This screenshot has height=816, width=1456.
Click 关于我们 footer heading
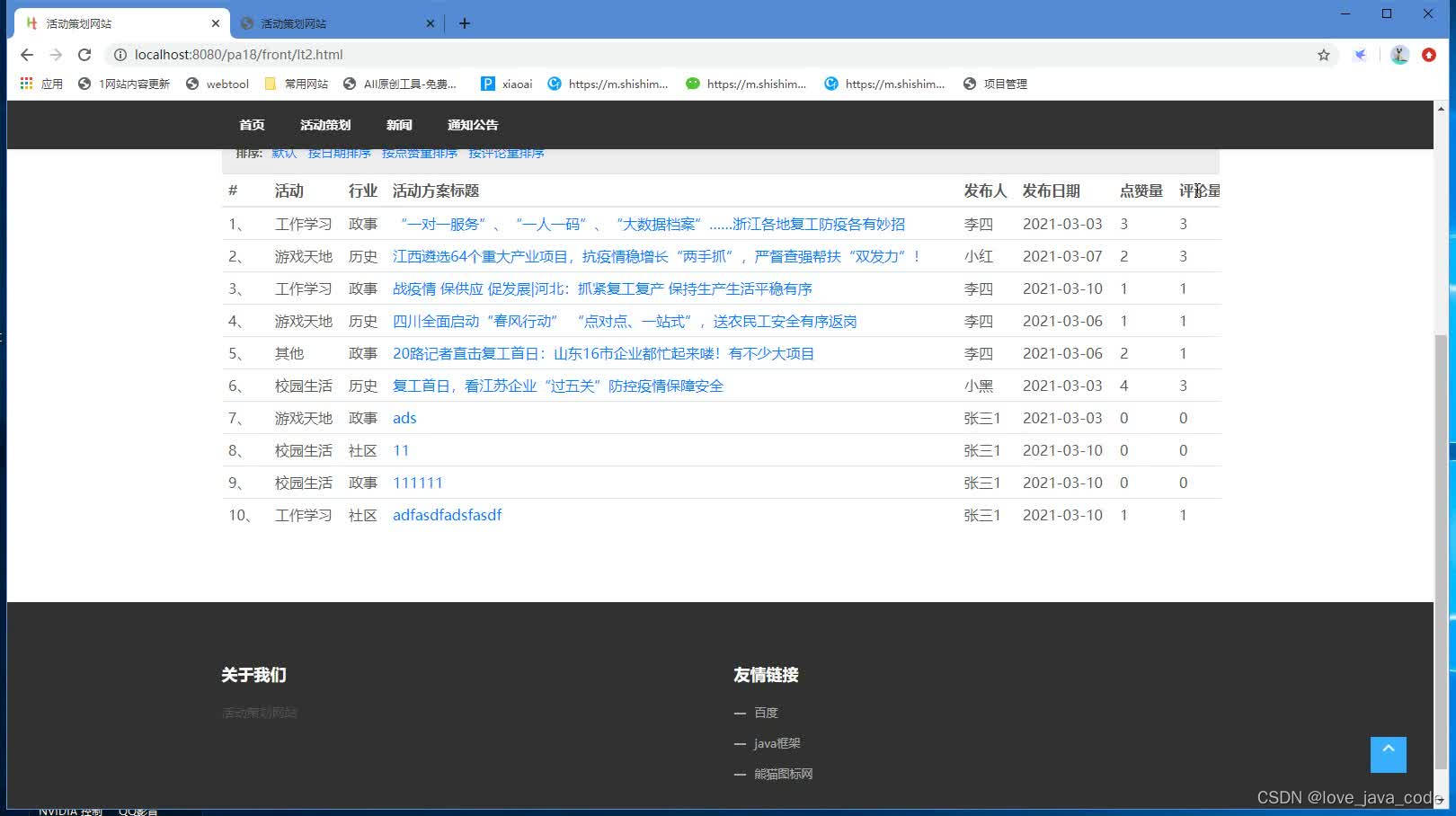coord(253,675)
